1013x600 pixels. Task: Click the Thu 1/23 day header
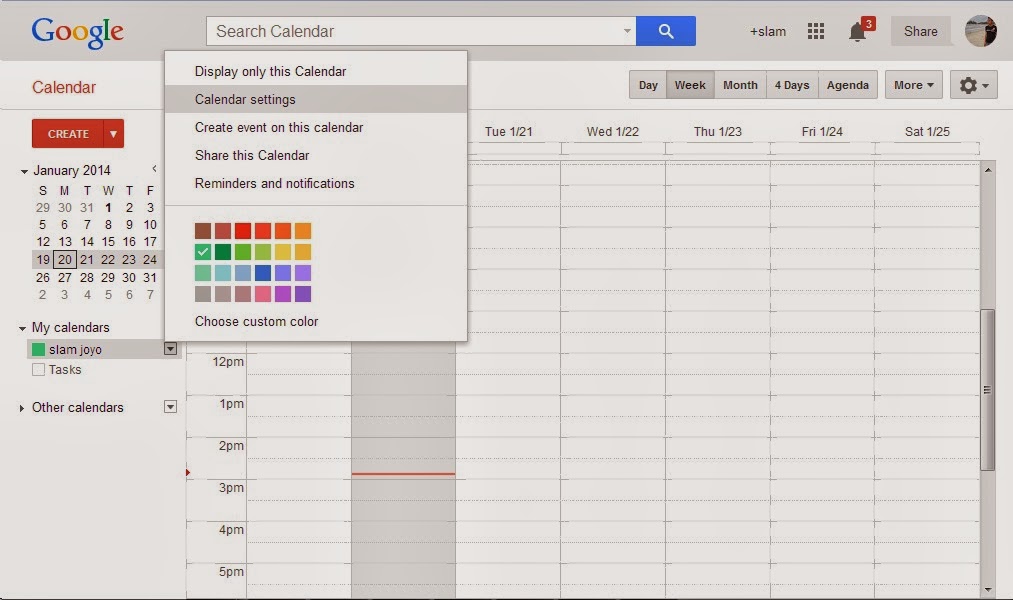coord(718,132)
